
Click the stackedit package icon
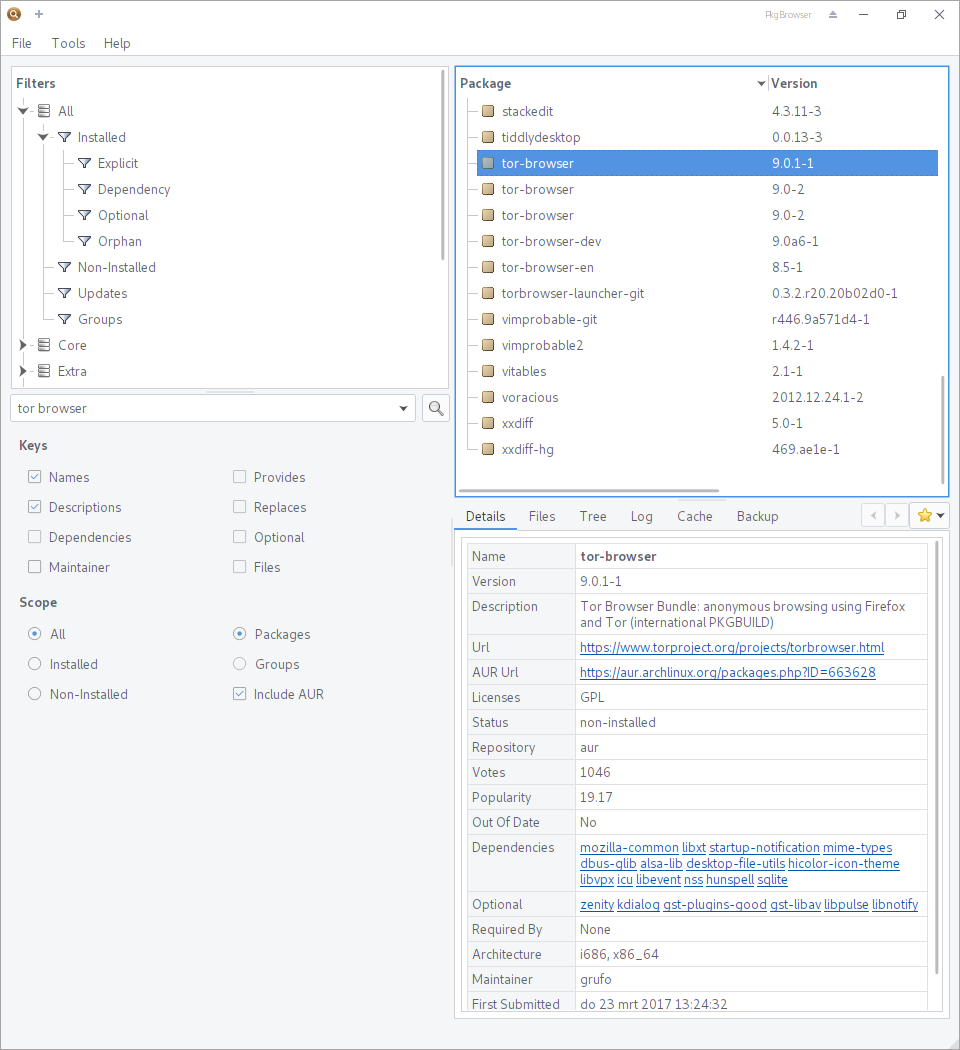(488, 110)
